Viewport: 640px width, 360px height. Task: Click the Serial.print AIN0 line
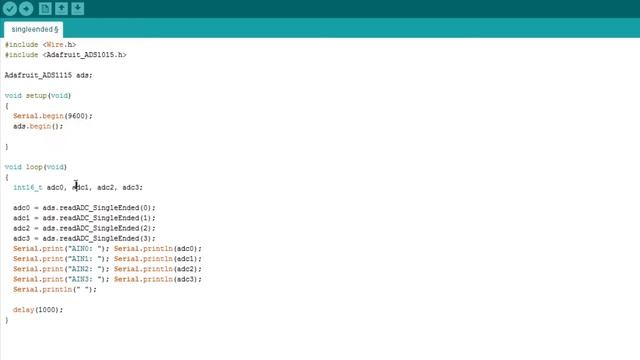pyautogui.click(x=107, y=249)
